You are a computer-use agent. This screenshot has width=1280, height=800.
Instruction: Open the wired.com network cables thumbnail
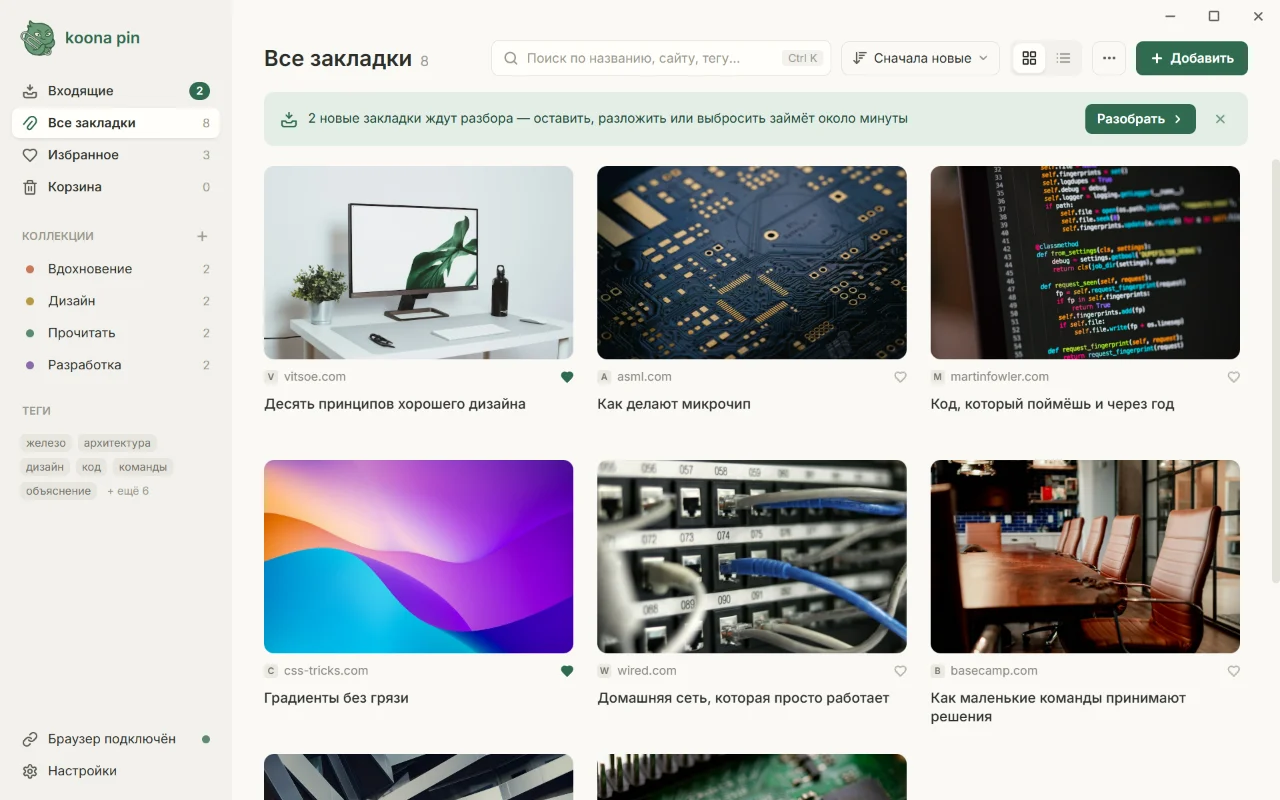click(x=752, y=556)
